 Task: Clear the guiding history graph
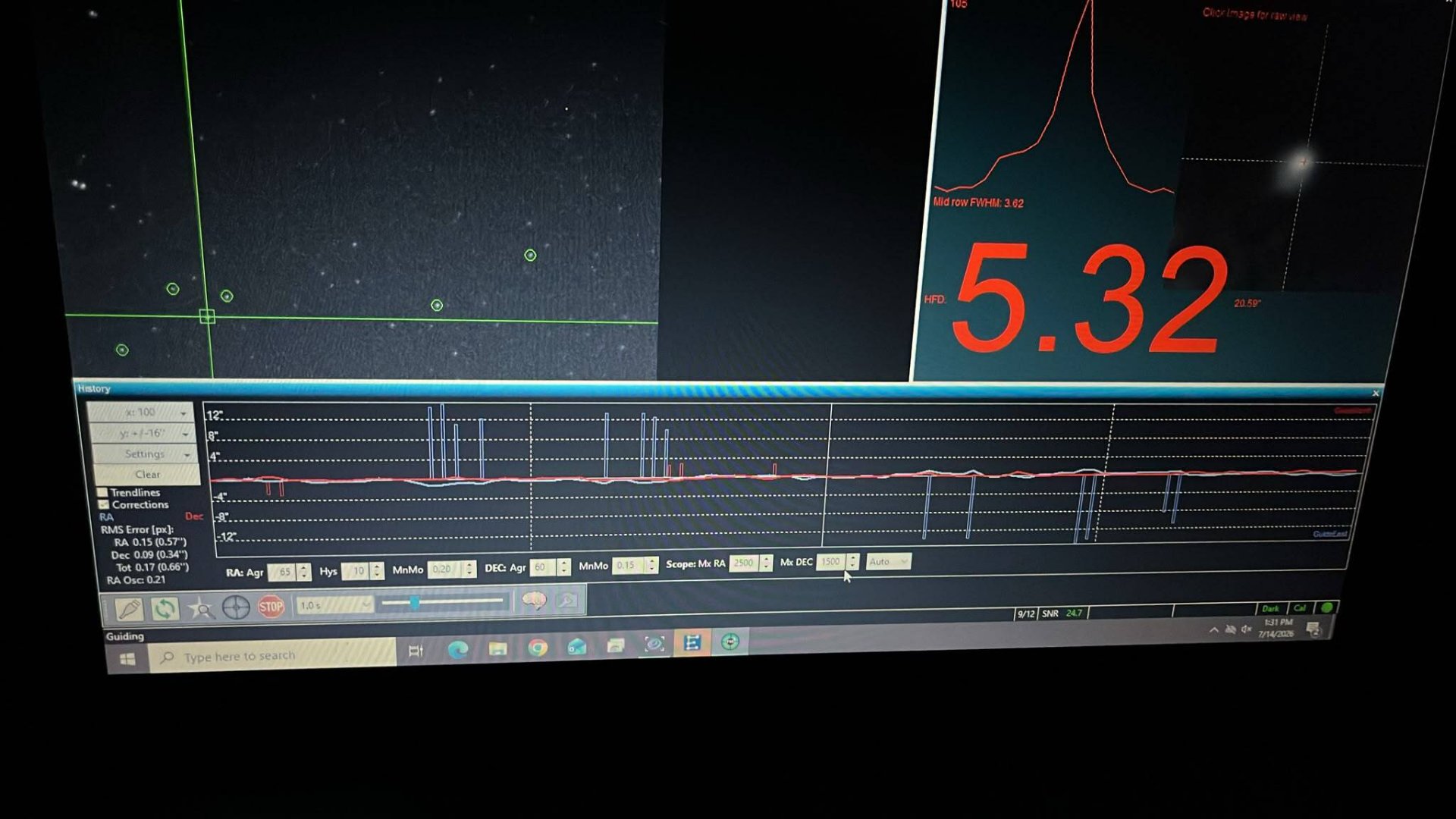pyautogui.click(x=147, y=474)
